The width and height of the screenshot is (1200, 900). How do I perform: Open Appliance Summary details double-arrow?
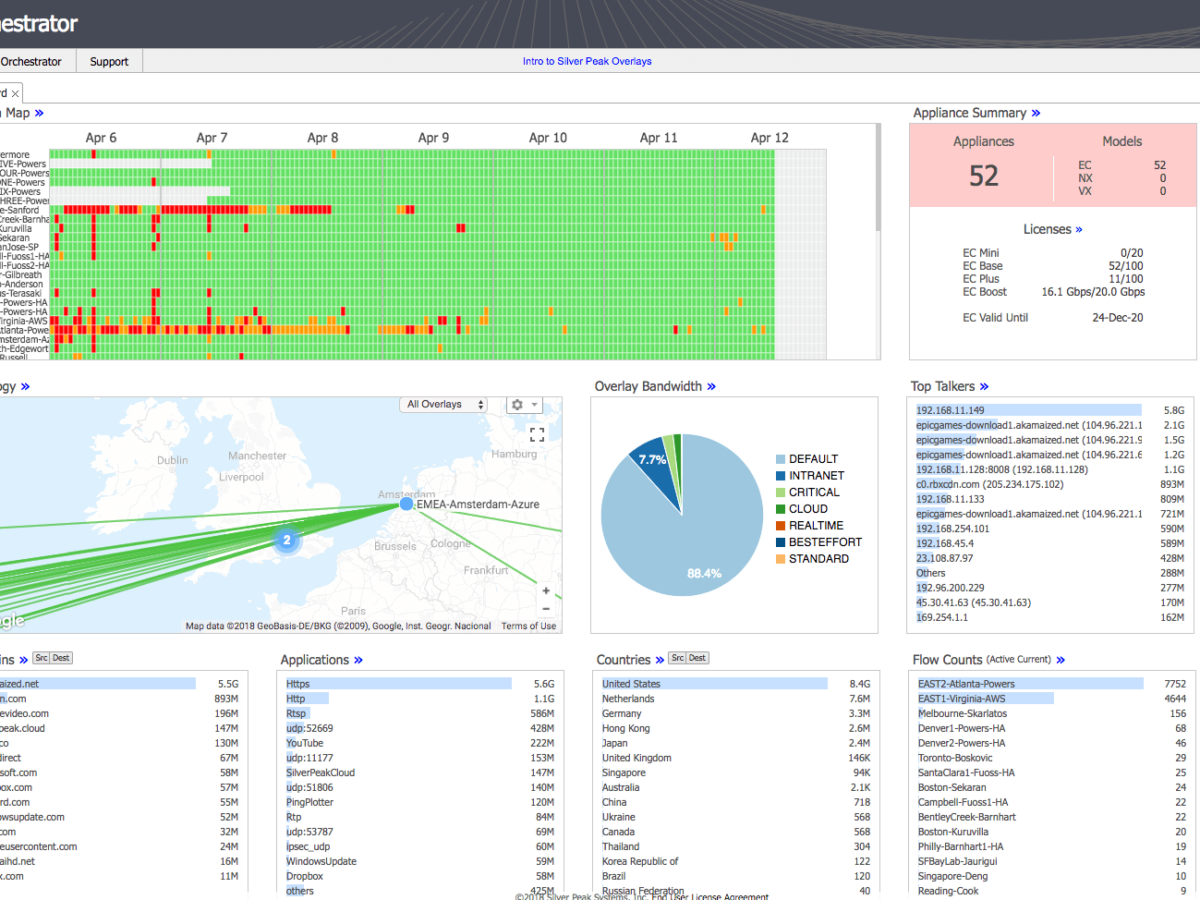click(x=1036, y=113)
